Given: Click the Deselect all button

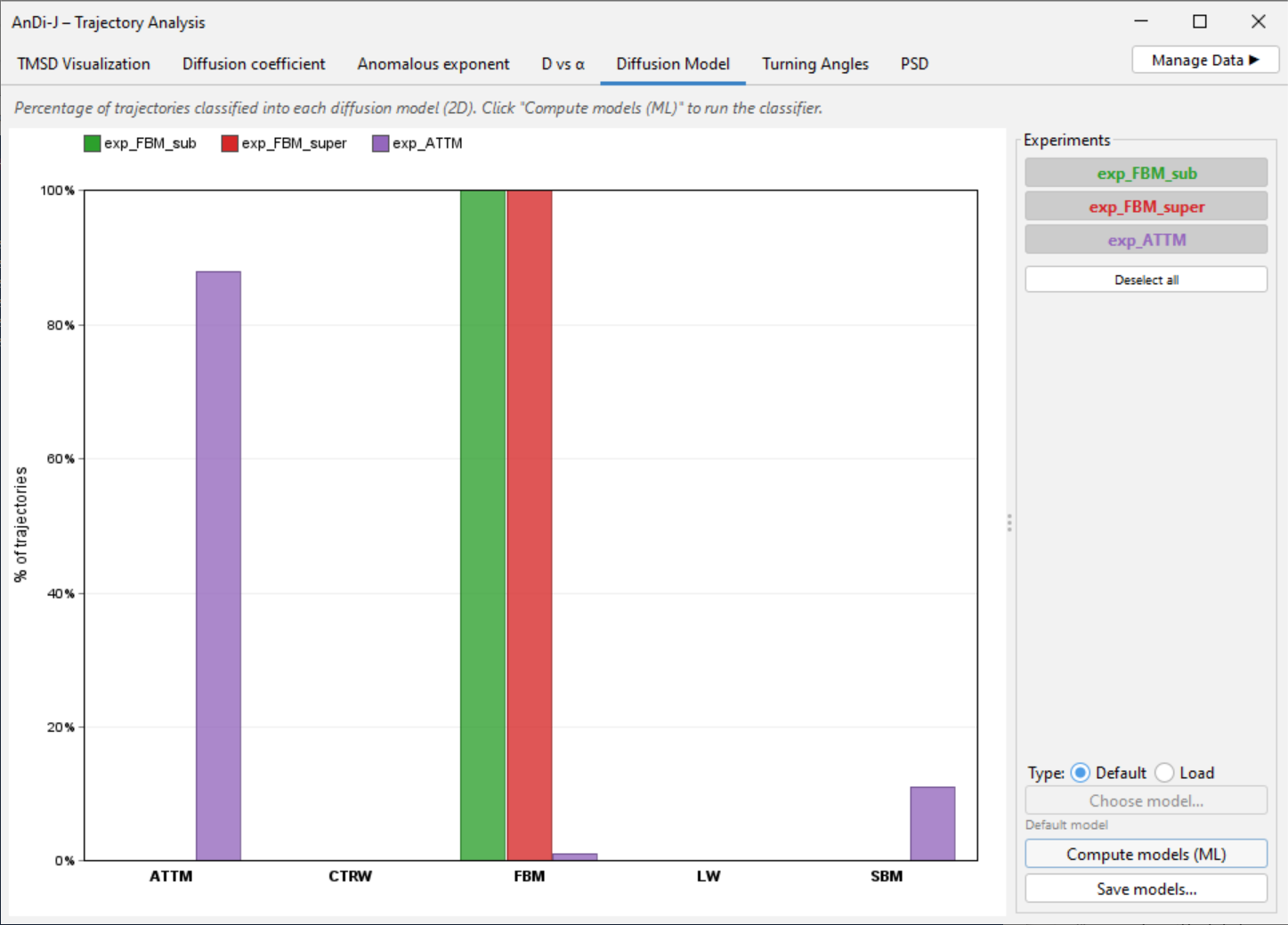Looking at the screenshot, I should point(1146,280).
